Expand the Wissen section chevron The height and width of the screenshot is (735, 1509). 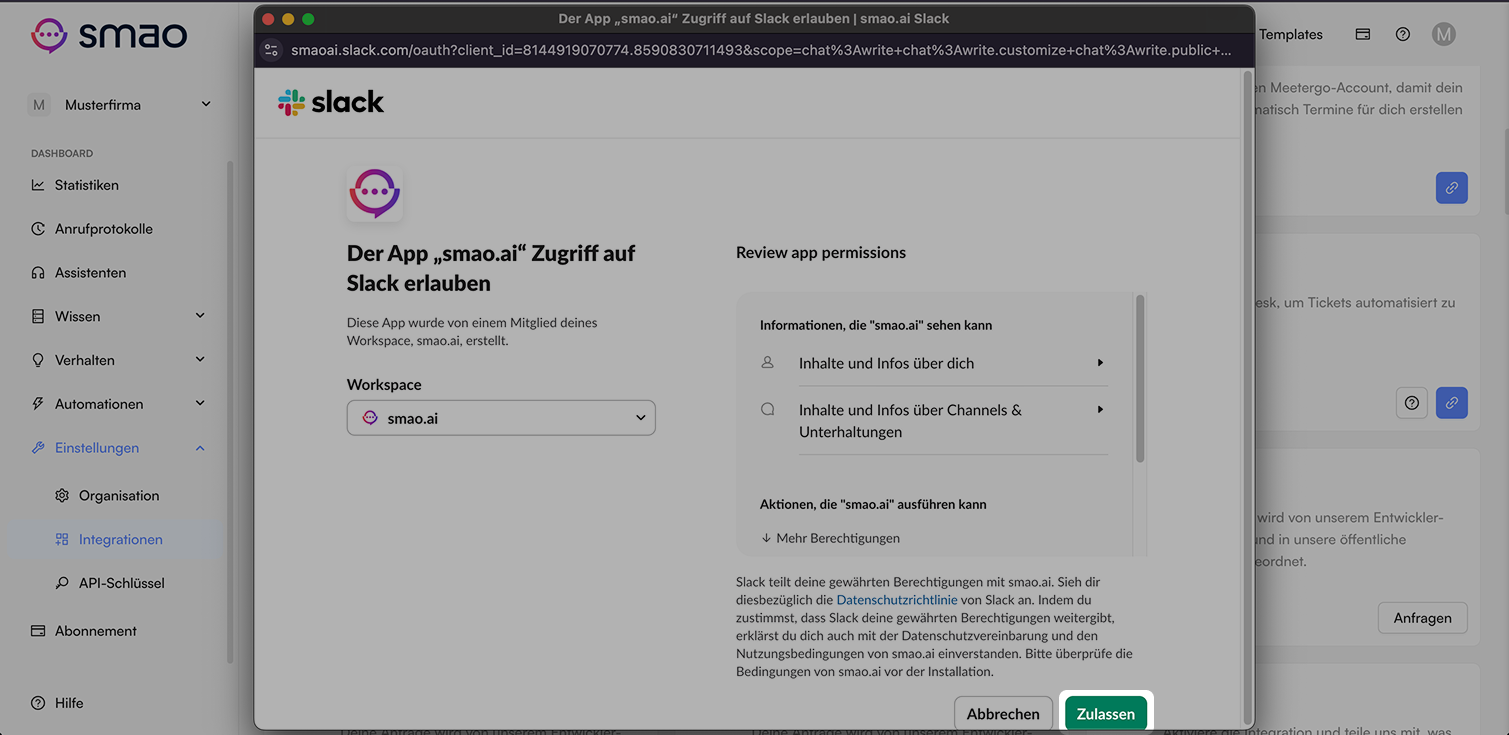point(200,316)
